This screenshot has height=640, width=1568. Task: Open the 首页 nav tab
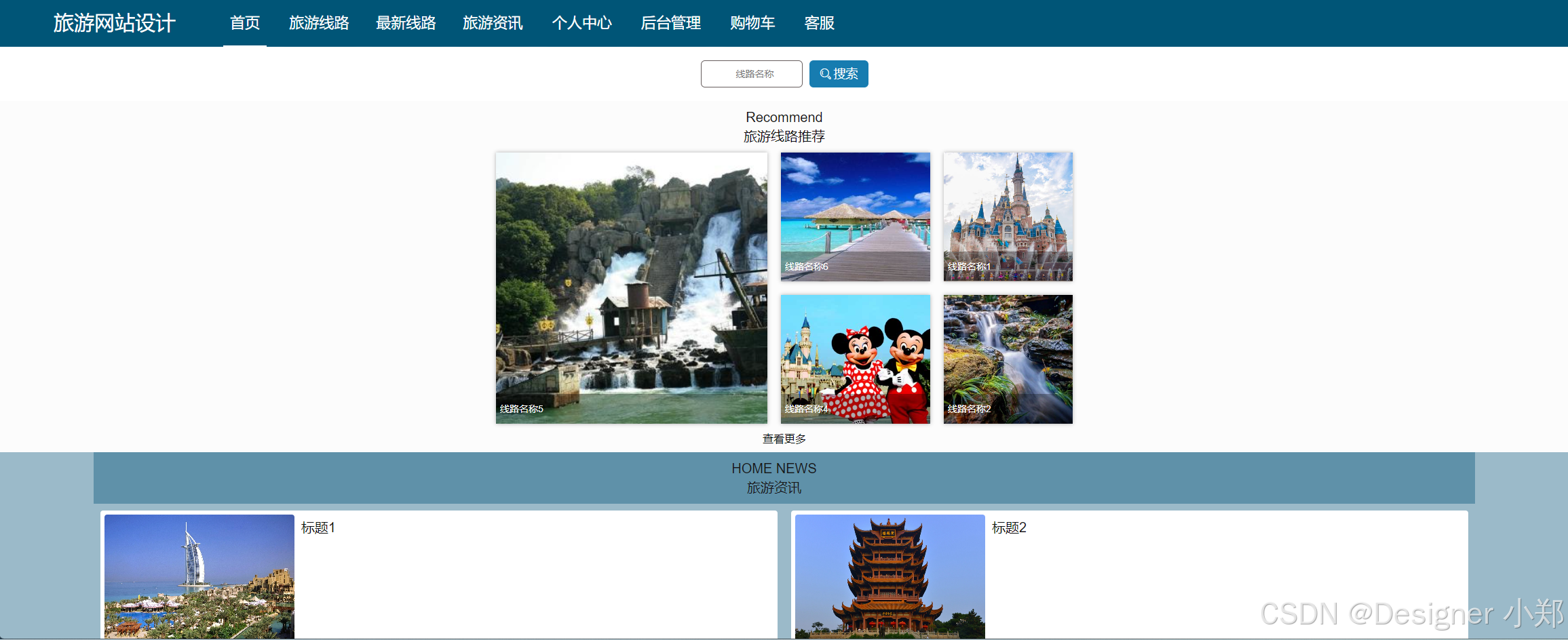tap(245, 23)
